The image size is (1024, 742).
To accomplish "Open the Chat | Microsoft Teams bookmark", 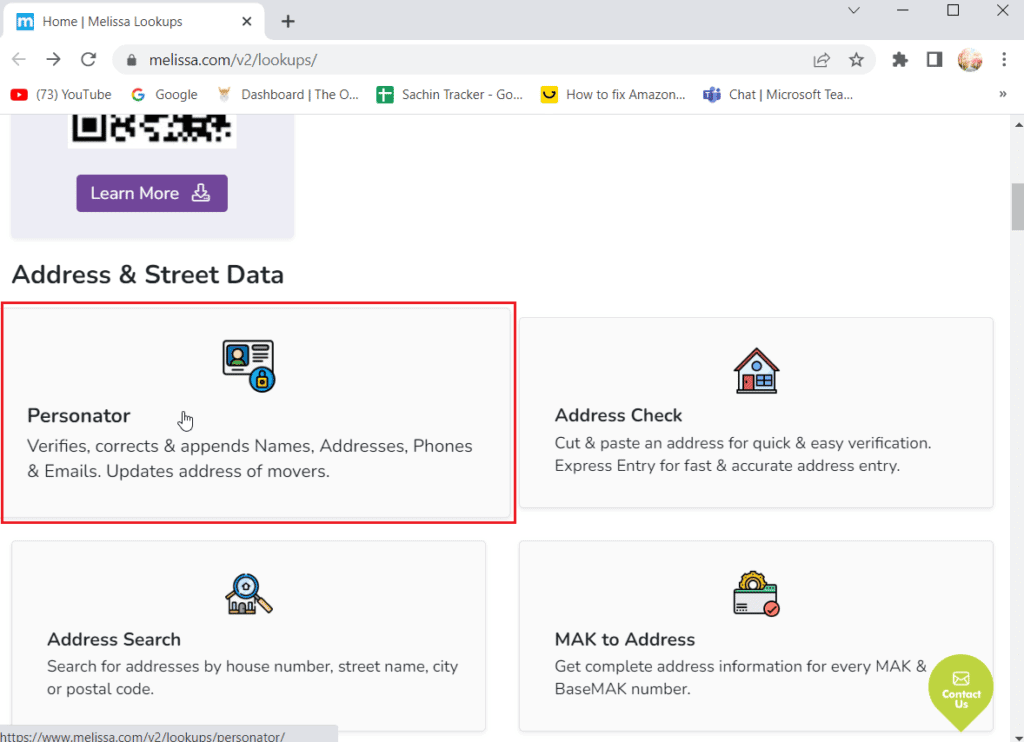I will point(778,95).
